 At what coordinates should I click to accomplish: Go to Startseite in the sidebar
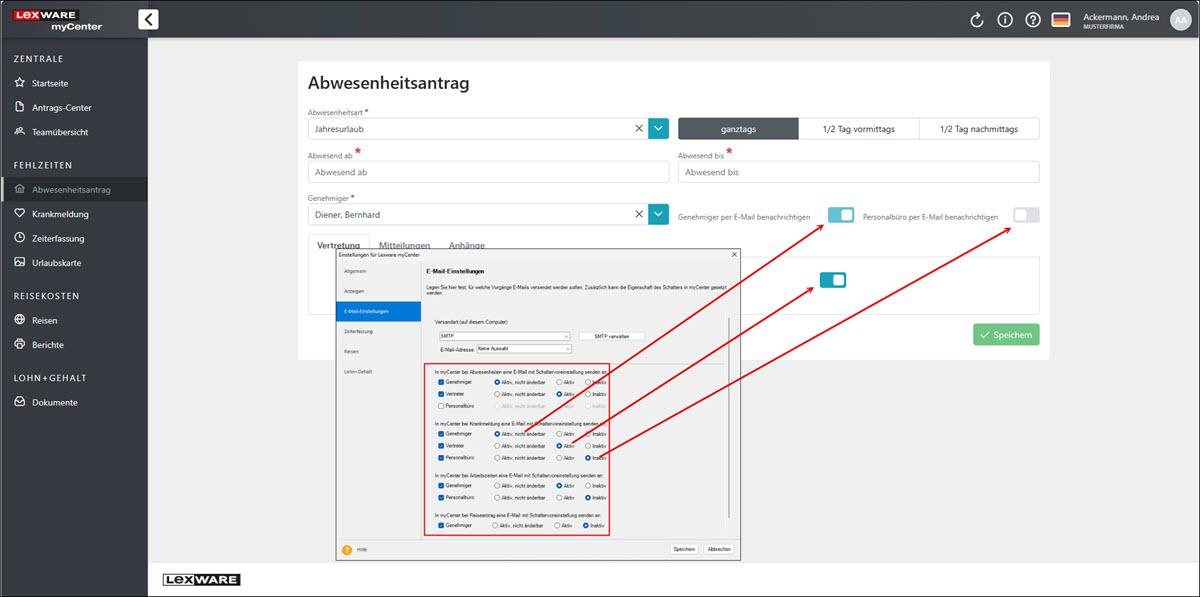[x=49, y=83]
